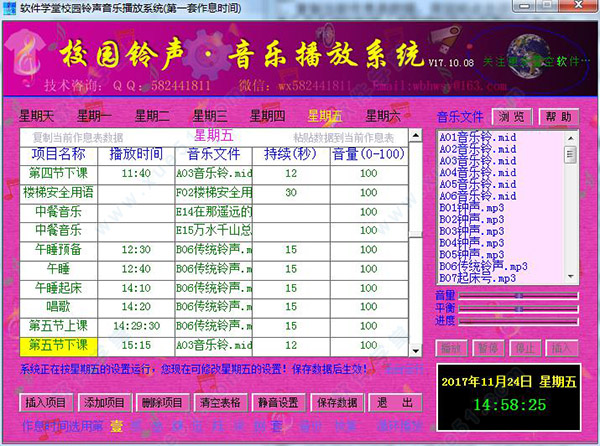The image size is (600, 446).
Task: Switch to the 星期一 tab
Action: [x=94, y=116]
